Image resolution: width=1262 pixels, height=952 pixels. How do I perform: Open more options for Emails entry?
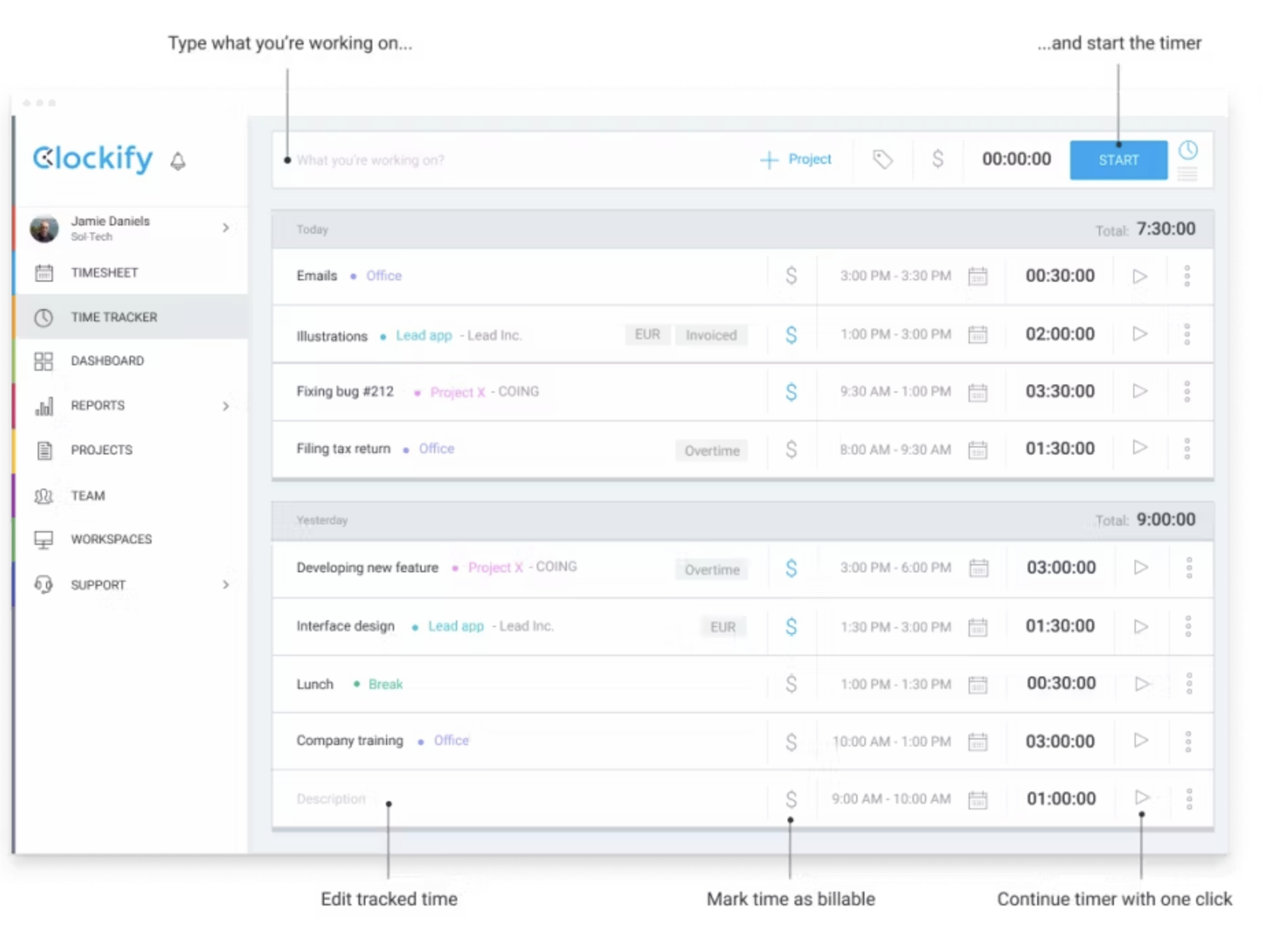click(1187, 276)
